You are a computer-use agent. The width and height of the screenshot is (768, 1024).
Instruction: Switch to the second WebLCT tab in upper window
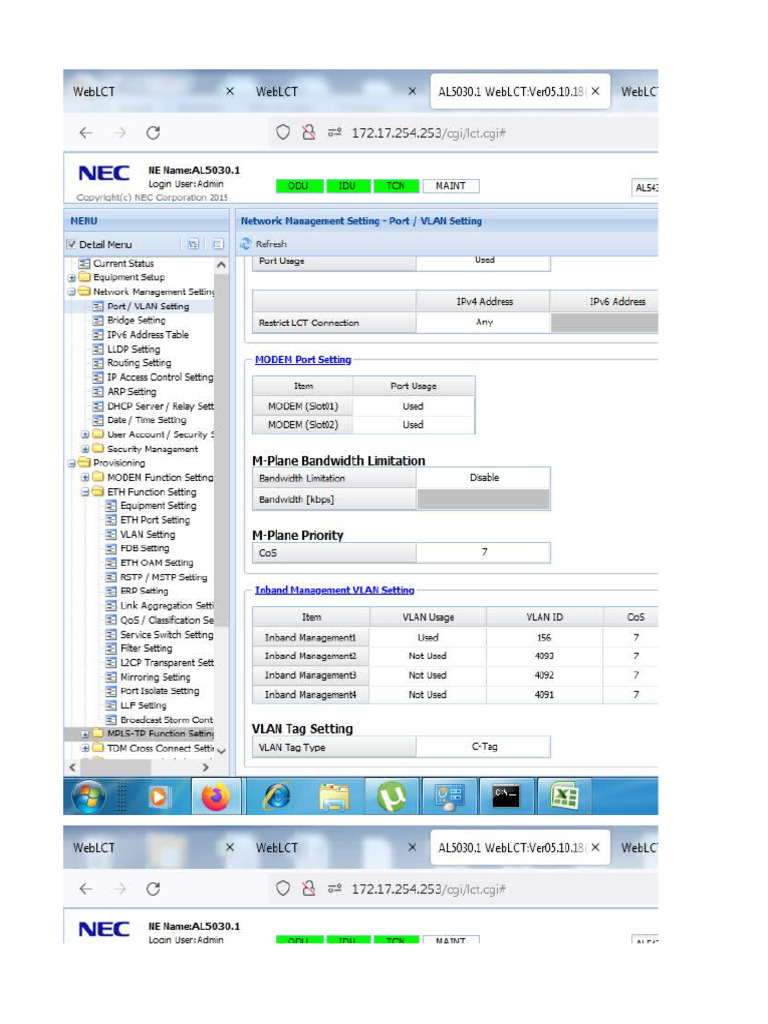coord(336,91)
